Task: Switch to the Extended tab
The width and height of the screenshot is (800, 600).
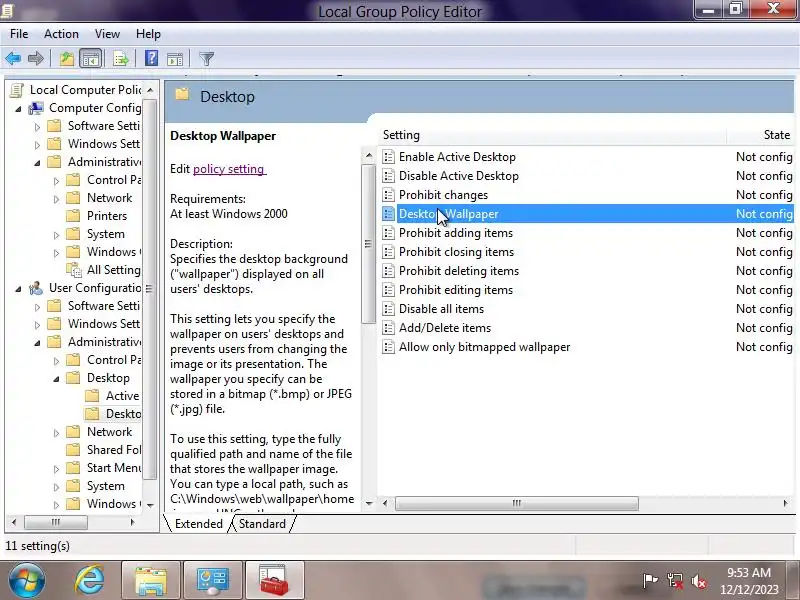Action: (x=198, y=524)
